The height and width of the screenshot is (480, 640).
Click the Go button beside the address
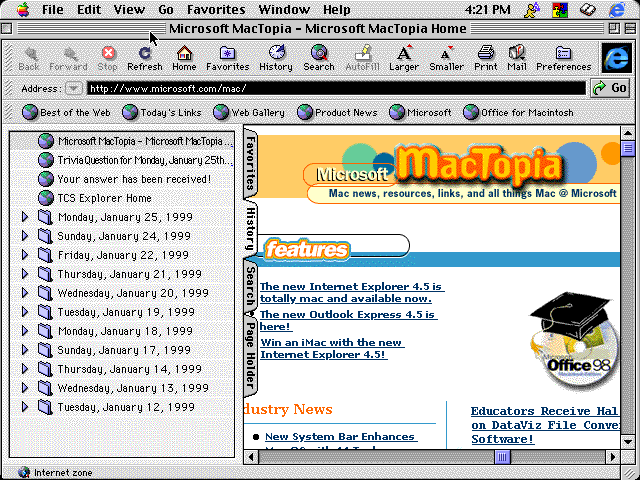[x=610, y=88]
